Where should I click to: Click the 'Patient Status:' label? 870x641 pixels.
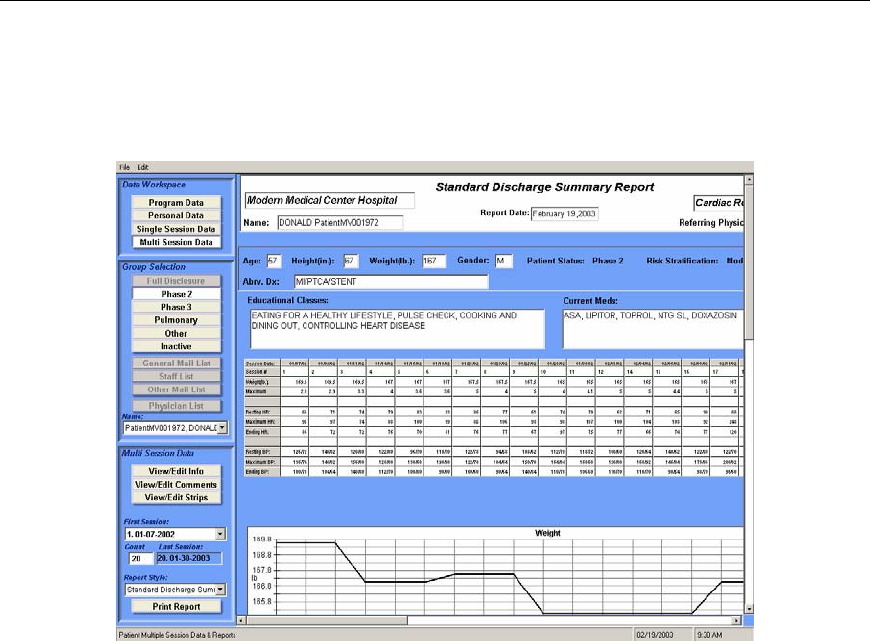click(555, 261)
